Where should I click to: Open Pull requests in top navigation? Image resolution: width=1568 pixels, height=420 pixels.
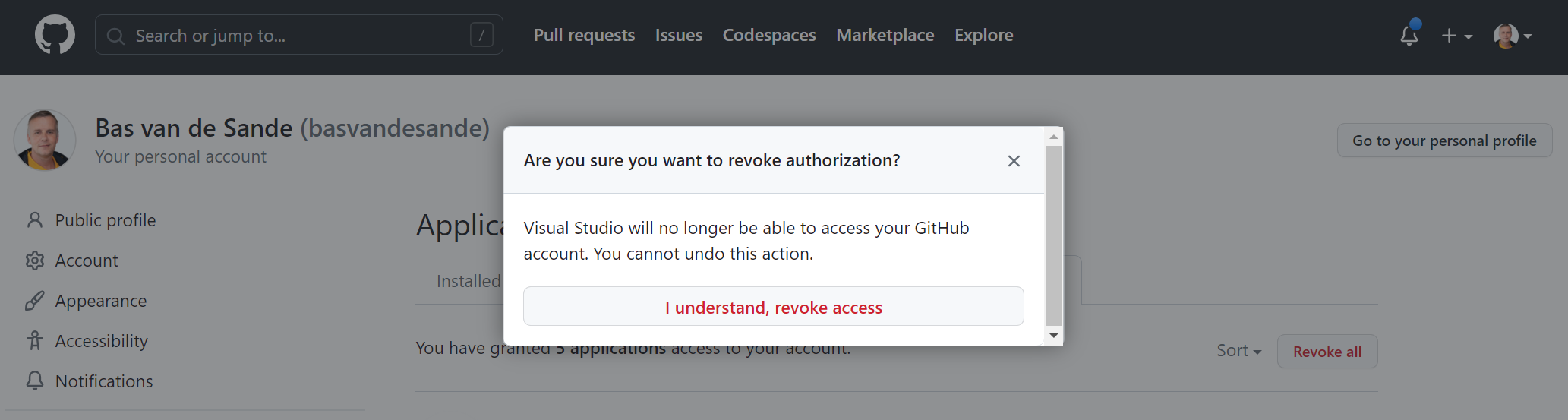click(x=584, y=35)
